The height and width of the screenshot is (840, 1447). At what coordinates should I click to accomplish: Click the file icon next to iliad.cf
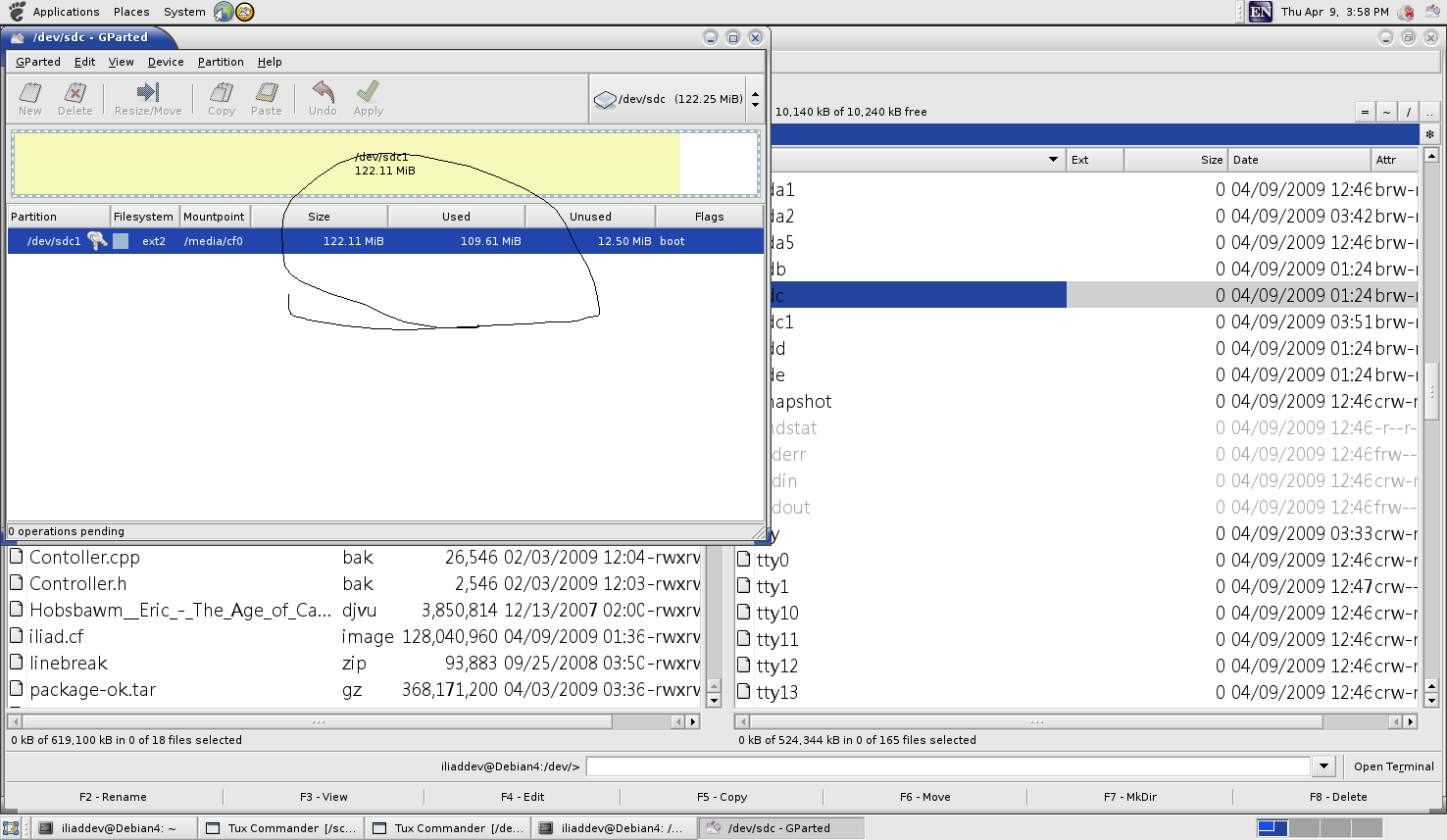[17, 636]
